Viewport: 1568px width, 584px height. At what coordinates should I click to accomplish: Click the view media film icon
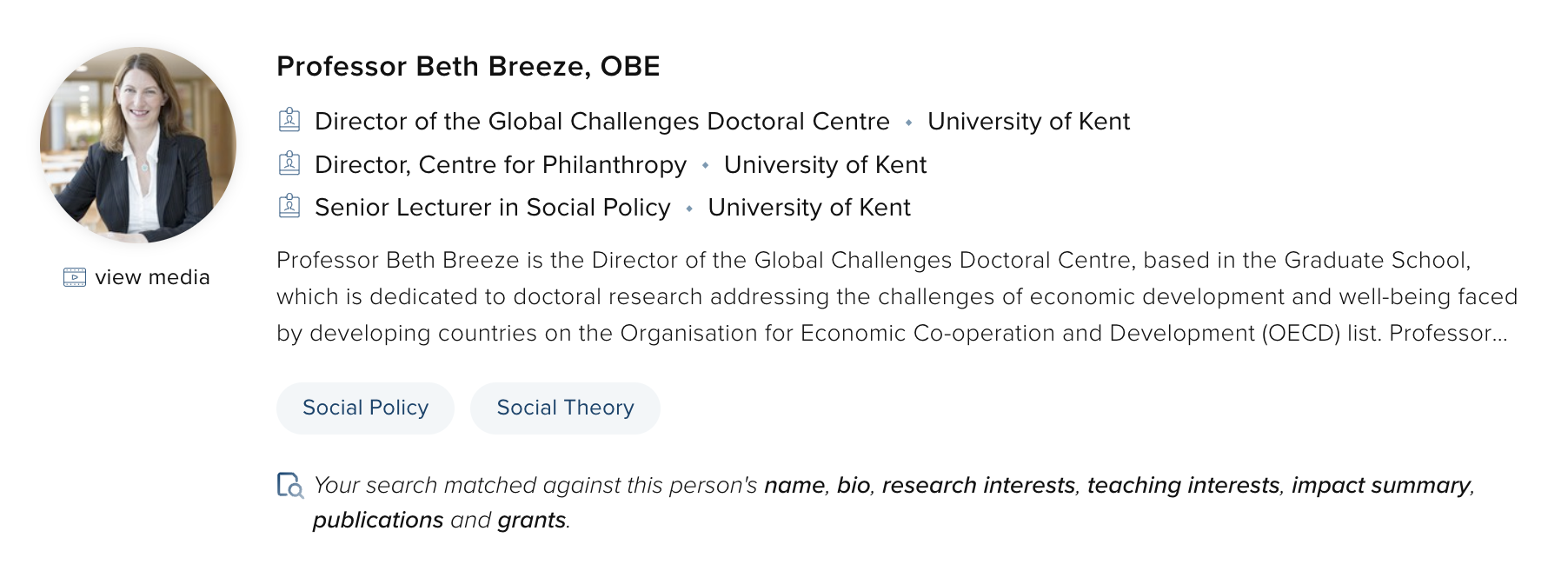[75, 277]
